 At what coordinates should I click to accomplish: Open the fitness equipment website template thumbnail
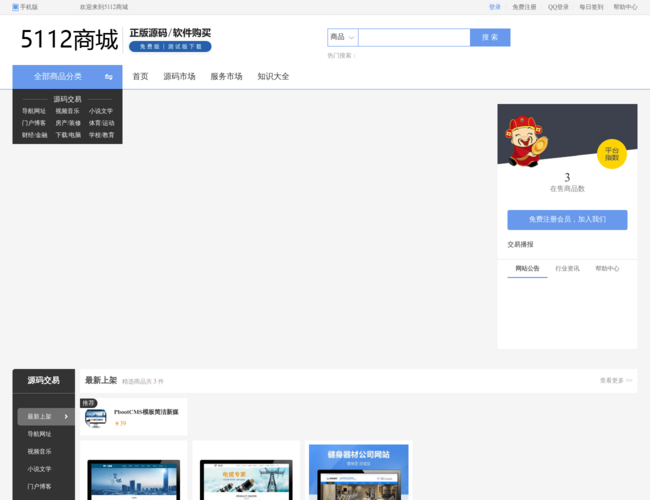358,472
